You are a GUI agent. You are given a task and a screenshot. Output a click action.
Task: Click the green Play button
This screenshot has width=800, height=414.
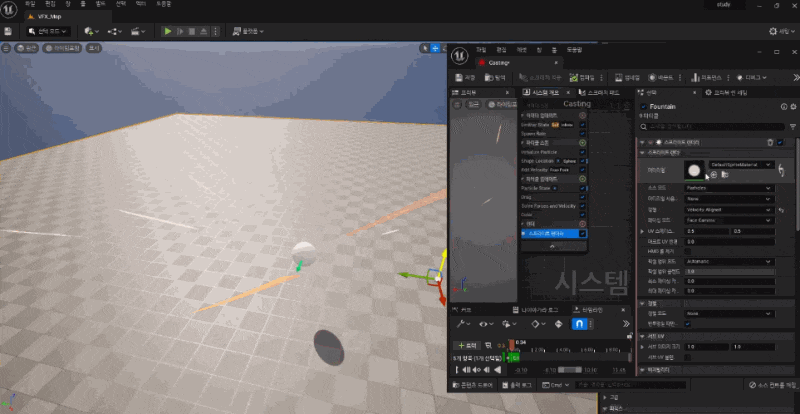click(x=167, y=32)
